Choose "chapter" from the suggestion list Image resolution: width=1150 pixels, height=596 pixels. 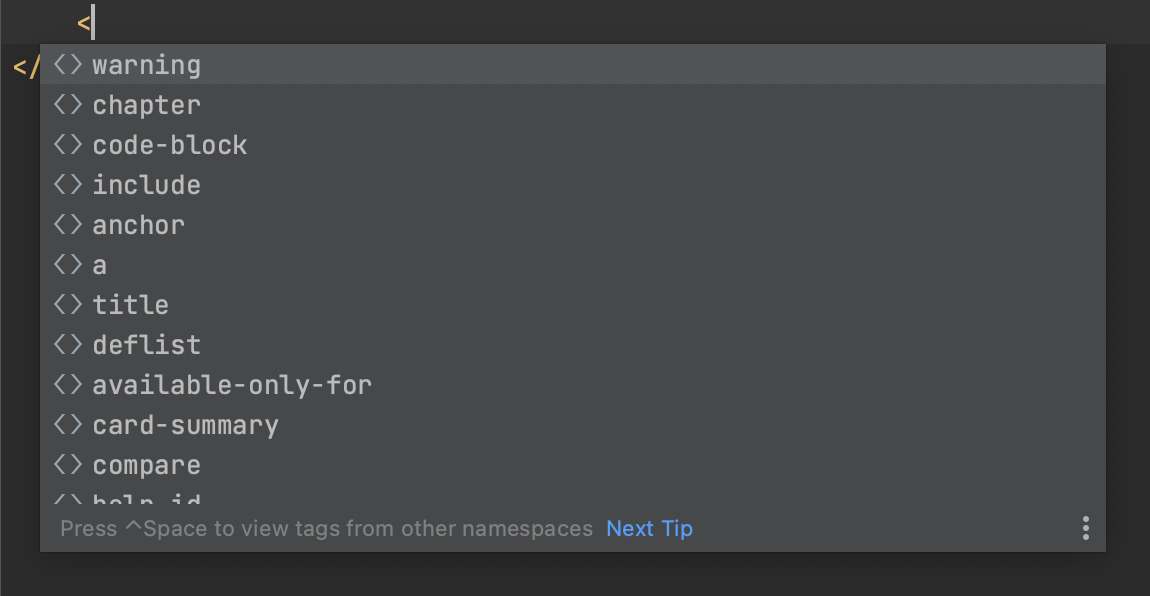(x=146, y=104)
